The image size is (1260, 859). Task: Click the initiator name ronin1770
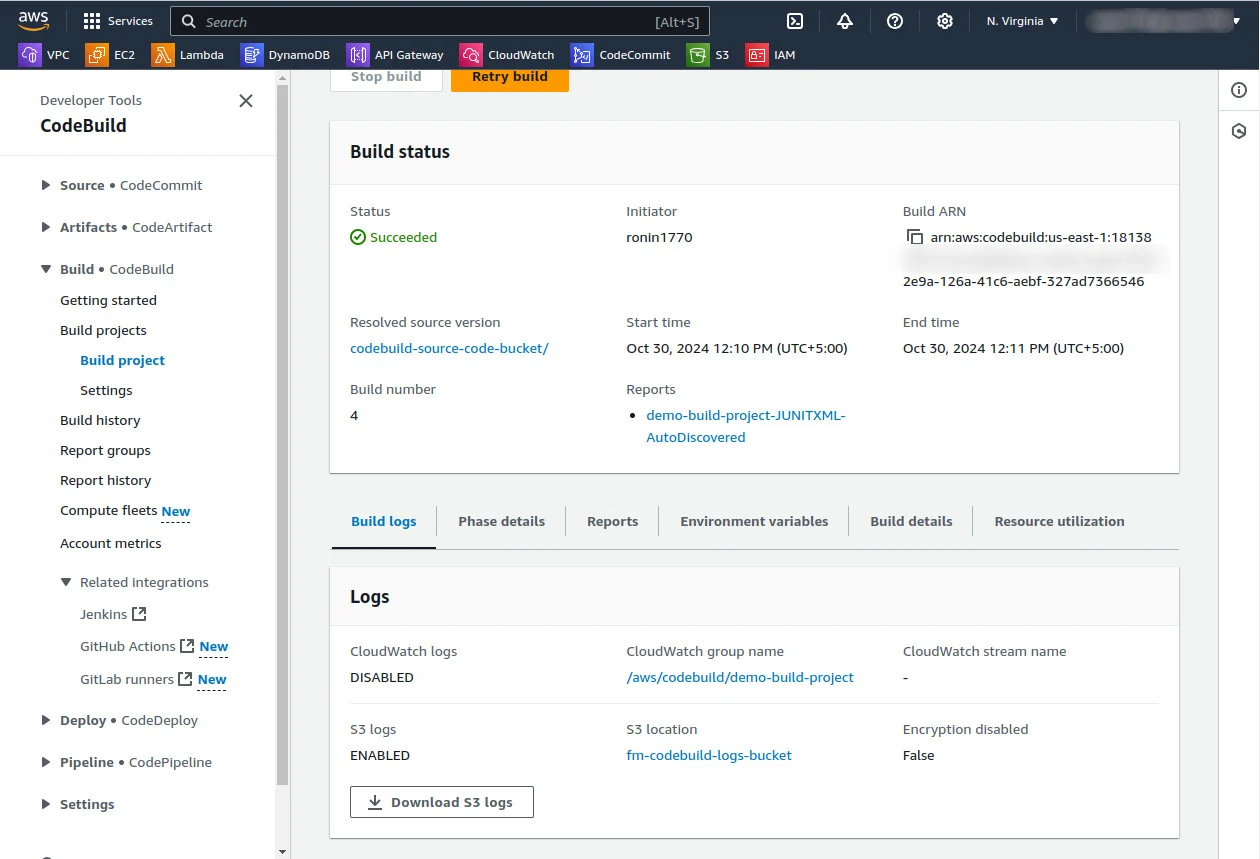tap(659, 237)
